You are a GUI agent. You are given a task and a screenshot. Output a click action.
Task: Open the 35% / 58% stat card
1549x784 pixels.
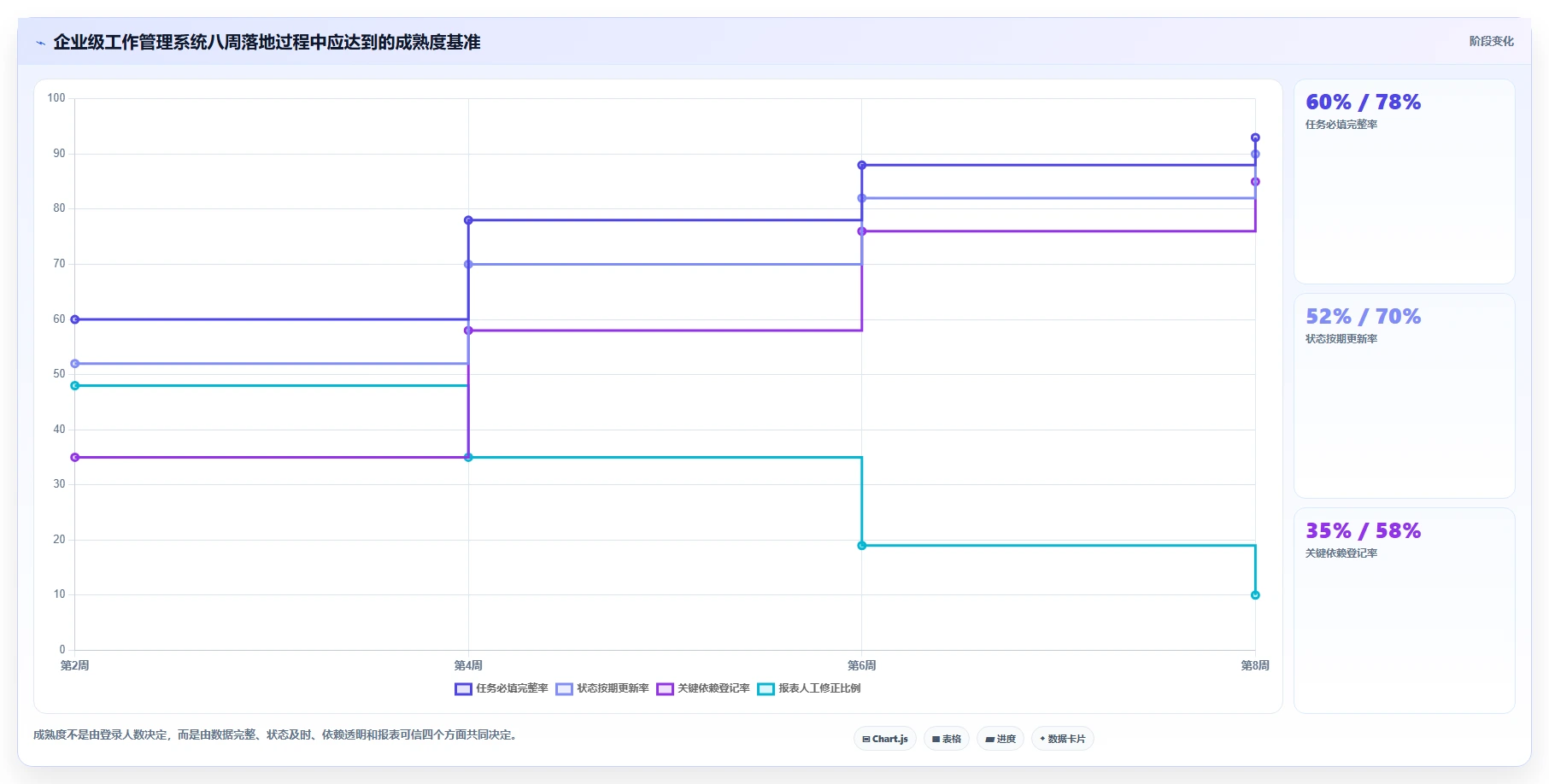coord(1405,611)
